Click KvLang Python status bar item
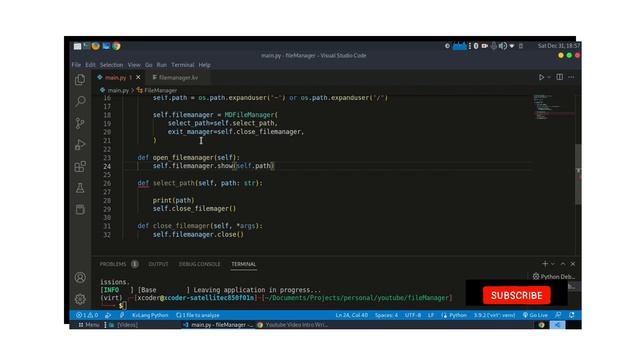The image size is (640, 360). 150,315
